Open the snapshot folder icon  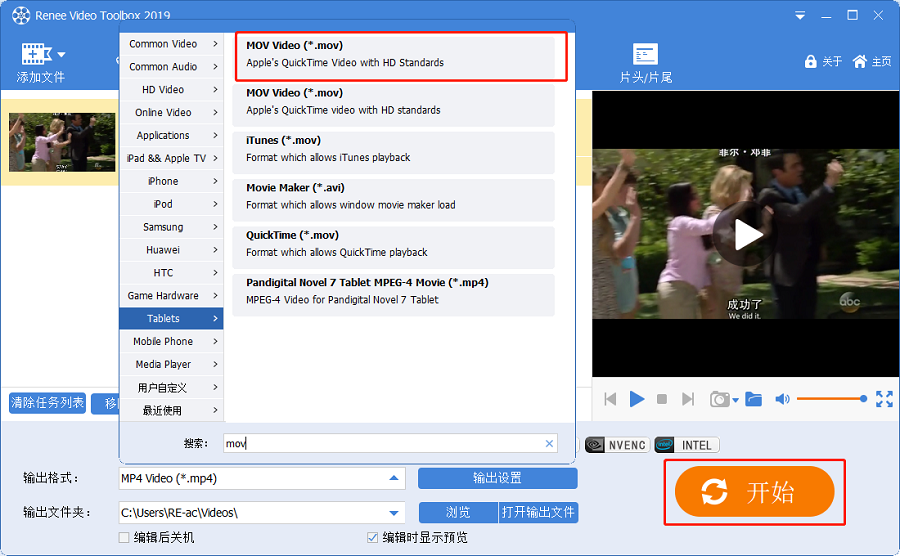[754, 399]
